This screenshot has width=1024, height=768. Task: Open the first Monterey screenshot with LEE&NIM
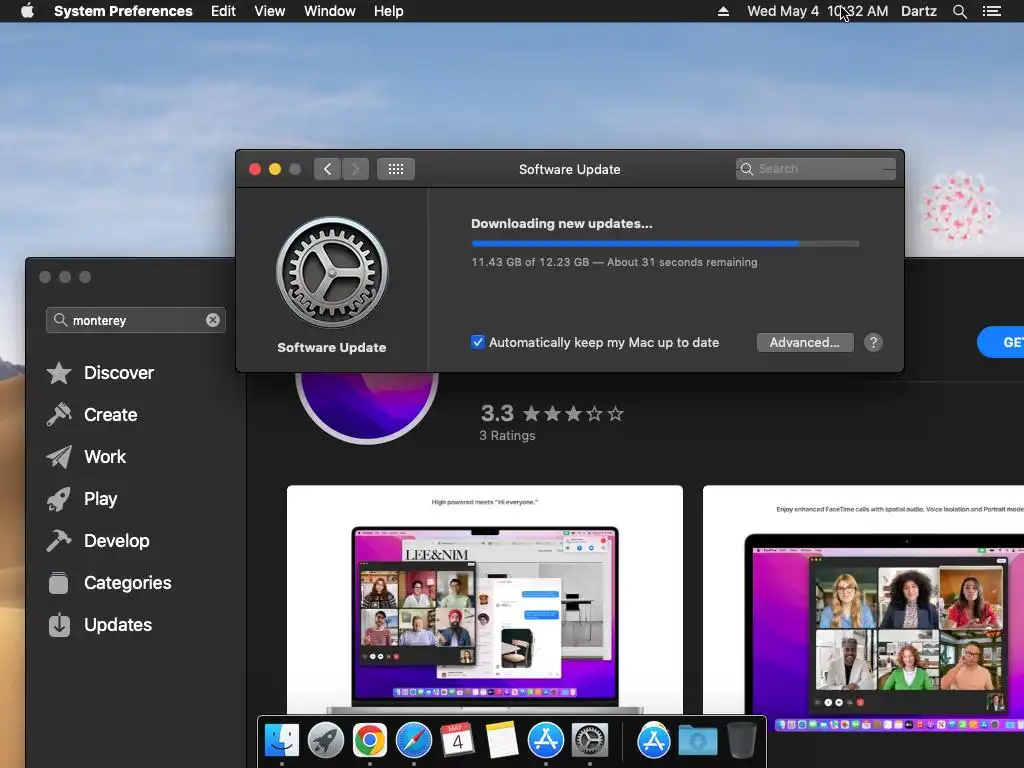[x=485, y=600]
